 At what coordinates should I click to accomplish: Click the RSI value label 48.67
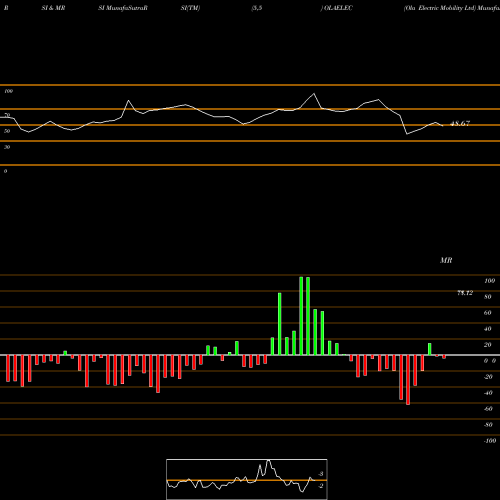(460, 124)
